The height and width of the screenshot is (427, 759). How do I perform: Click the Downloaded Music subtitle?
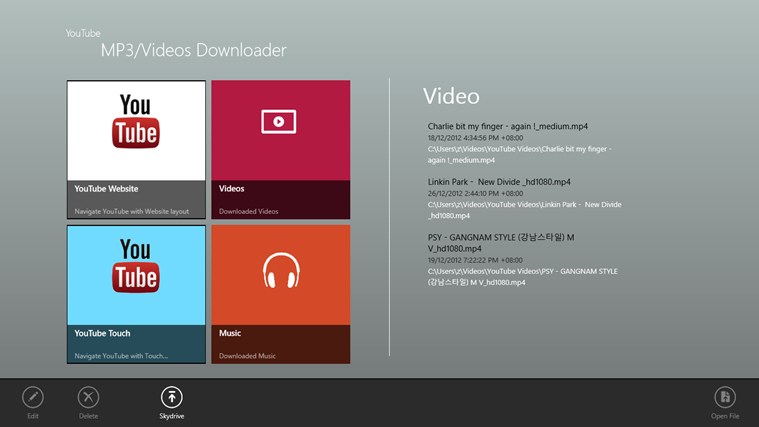(x=248, y=356)
